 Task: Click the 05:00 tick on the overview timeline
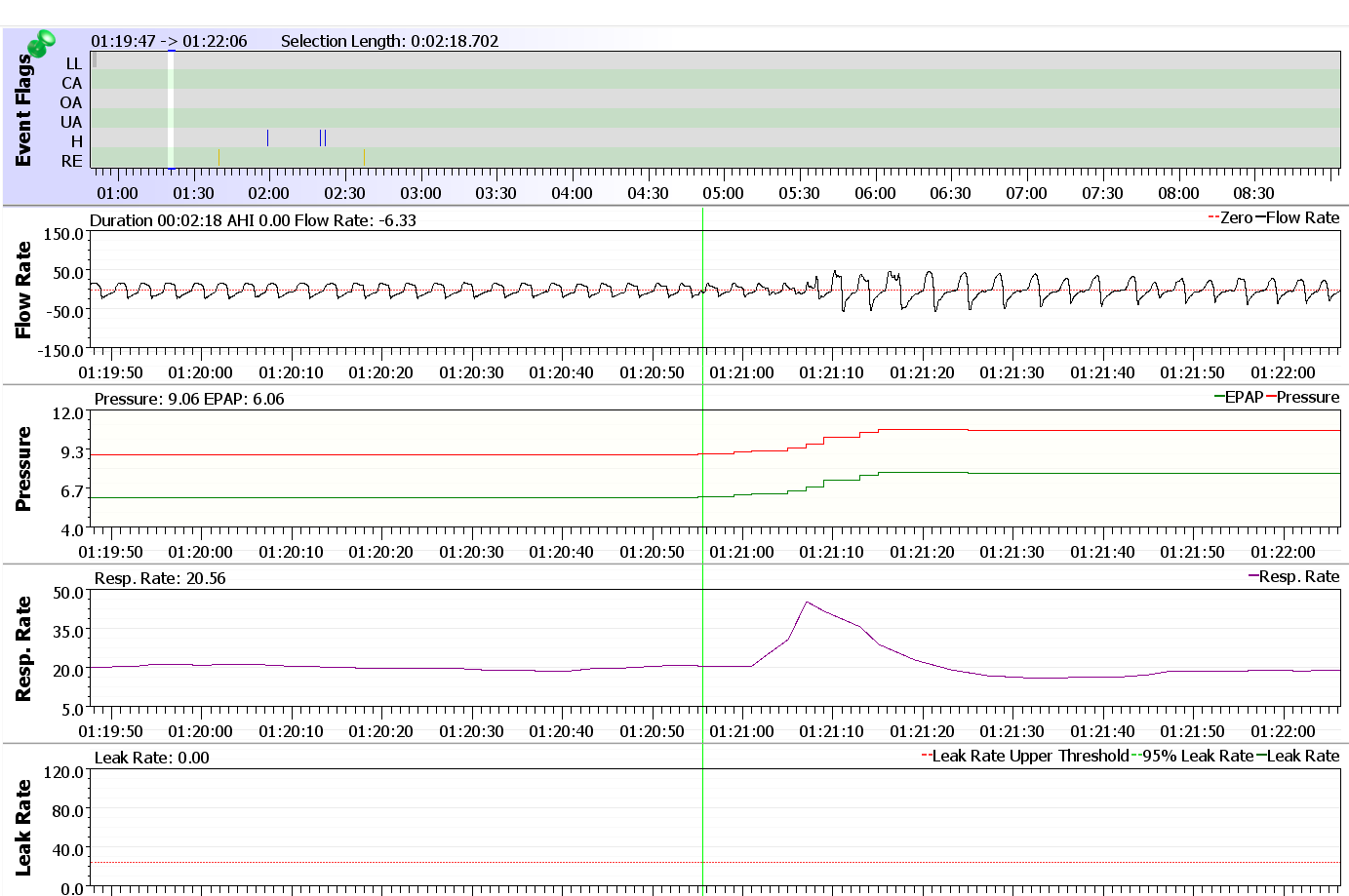pyautogui.click(x=723, y=193)
